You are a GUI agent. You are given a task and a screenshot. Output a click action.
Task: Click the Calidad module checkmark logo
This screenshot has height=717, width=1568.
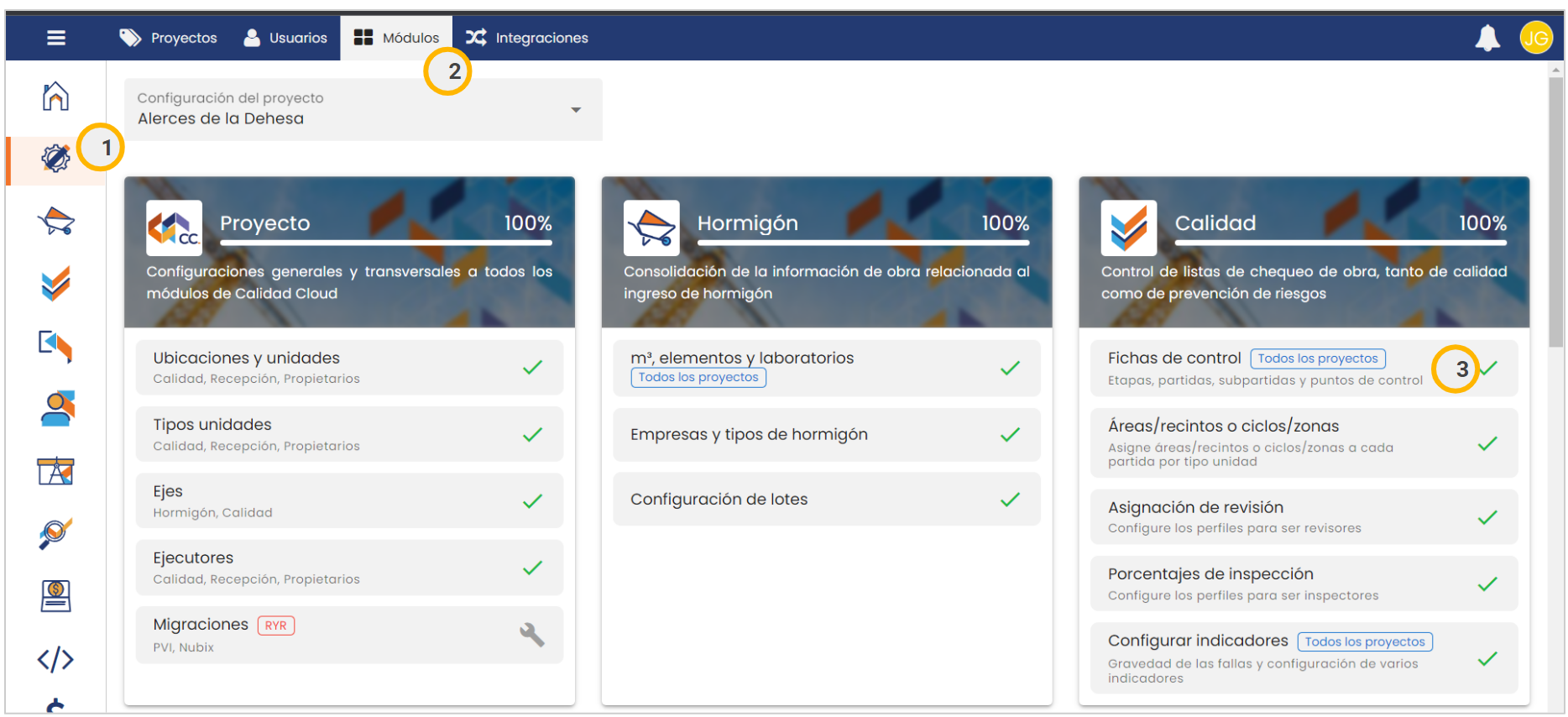1129,228
